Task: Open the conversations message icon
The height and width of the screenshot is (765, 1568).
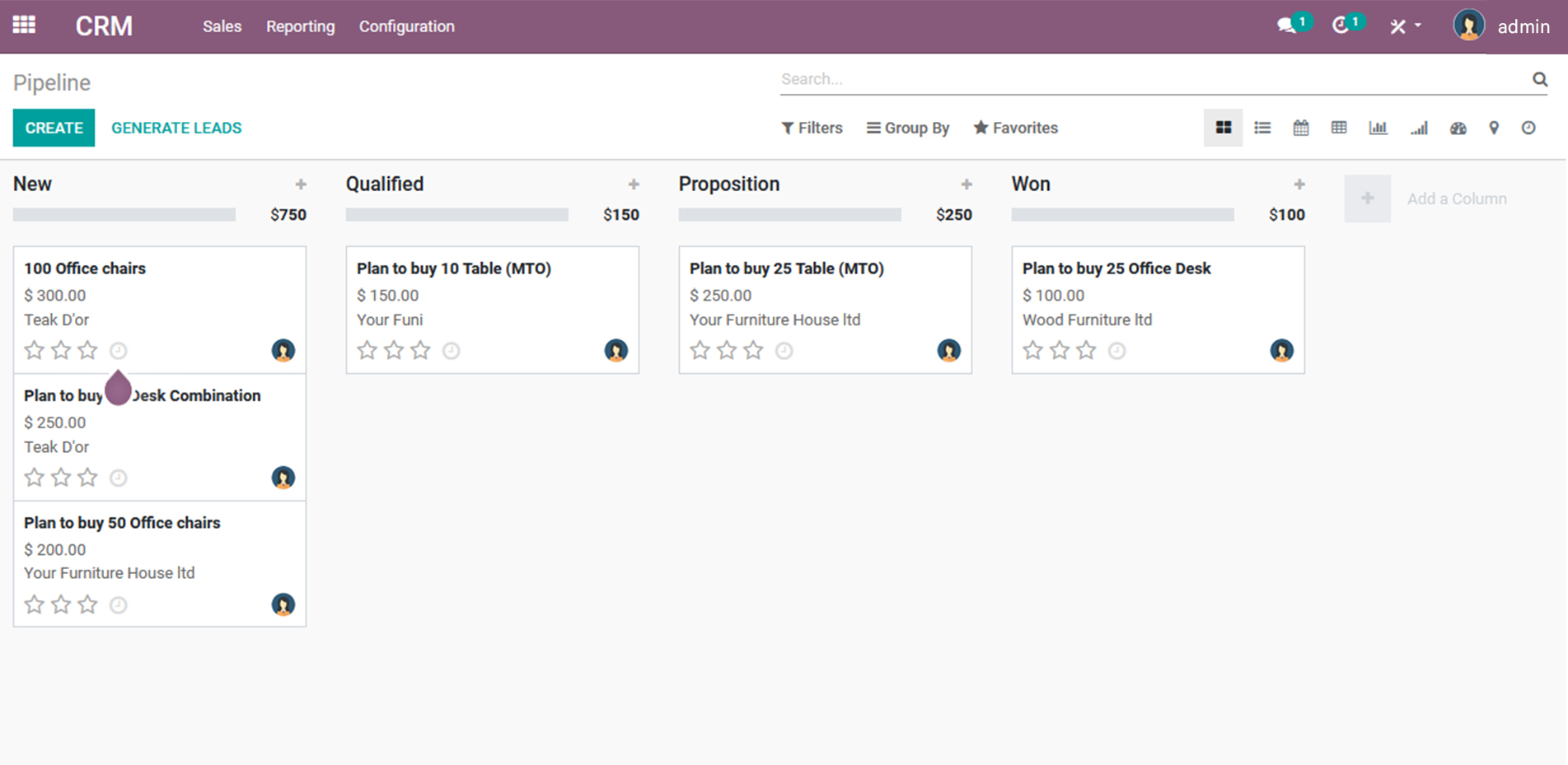Action: pos(1286,26)
